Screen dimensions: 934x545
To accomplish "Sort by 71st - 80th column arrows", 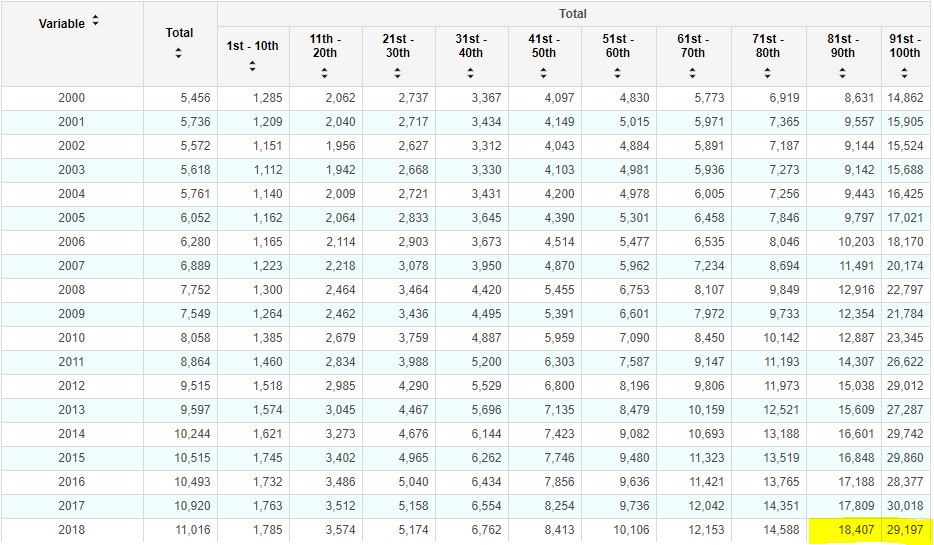I will coord(767,73).
